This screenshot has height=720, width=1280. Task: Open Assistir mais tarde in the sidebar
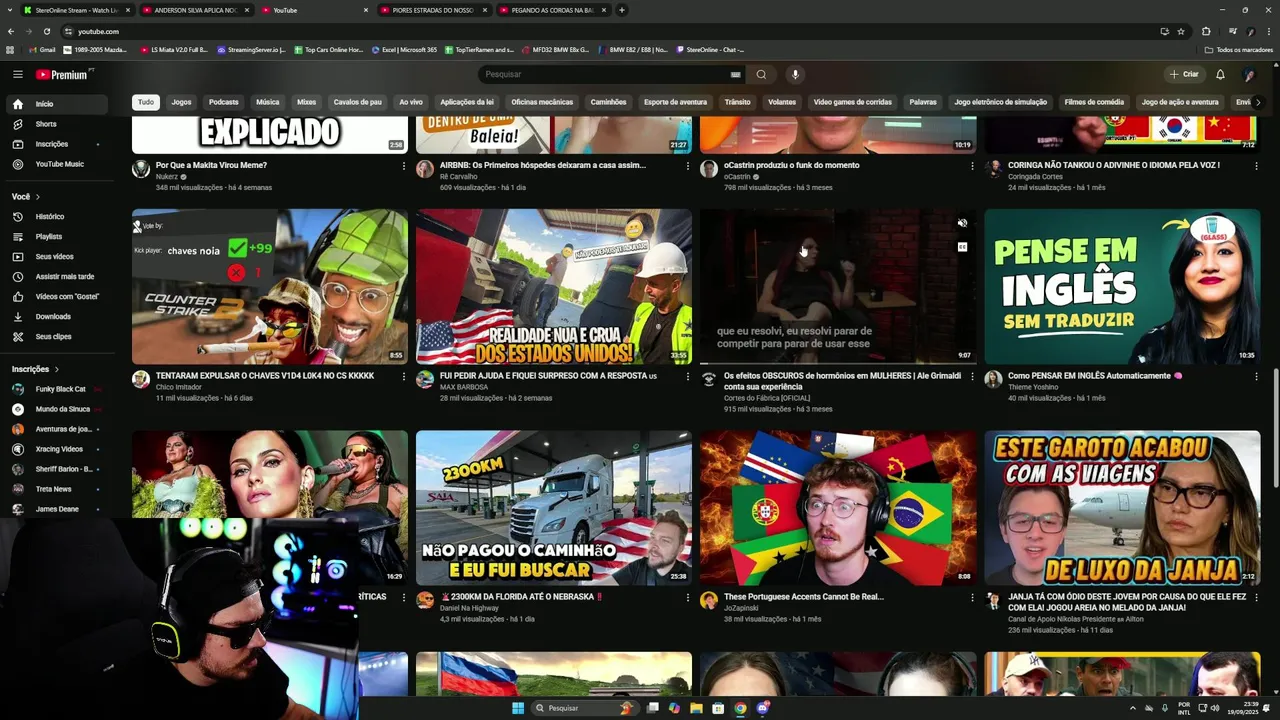click(x=56, y=276)
